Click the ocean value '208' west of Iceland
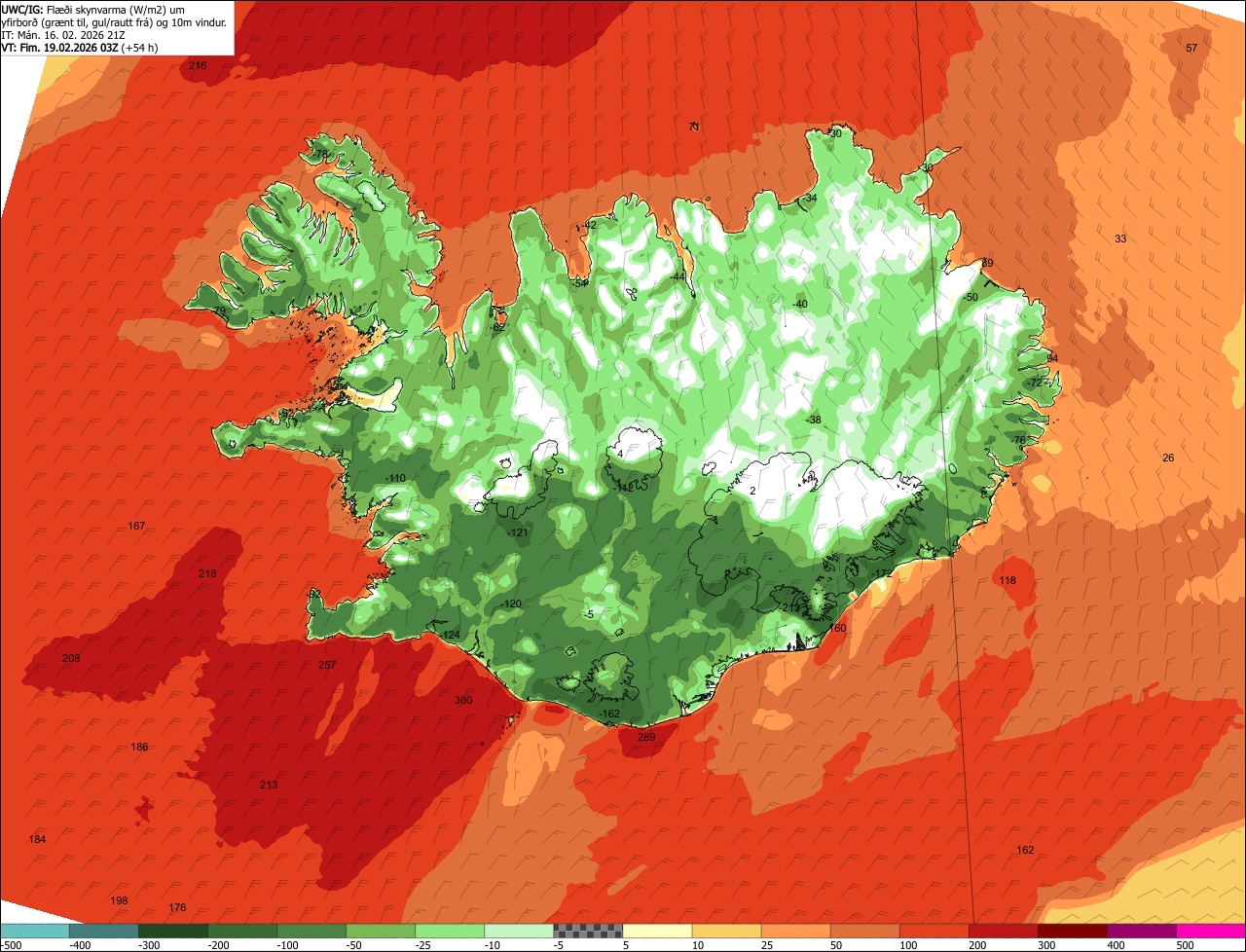 71,658
